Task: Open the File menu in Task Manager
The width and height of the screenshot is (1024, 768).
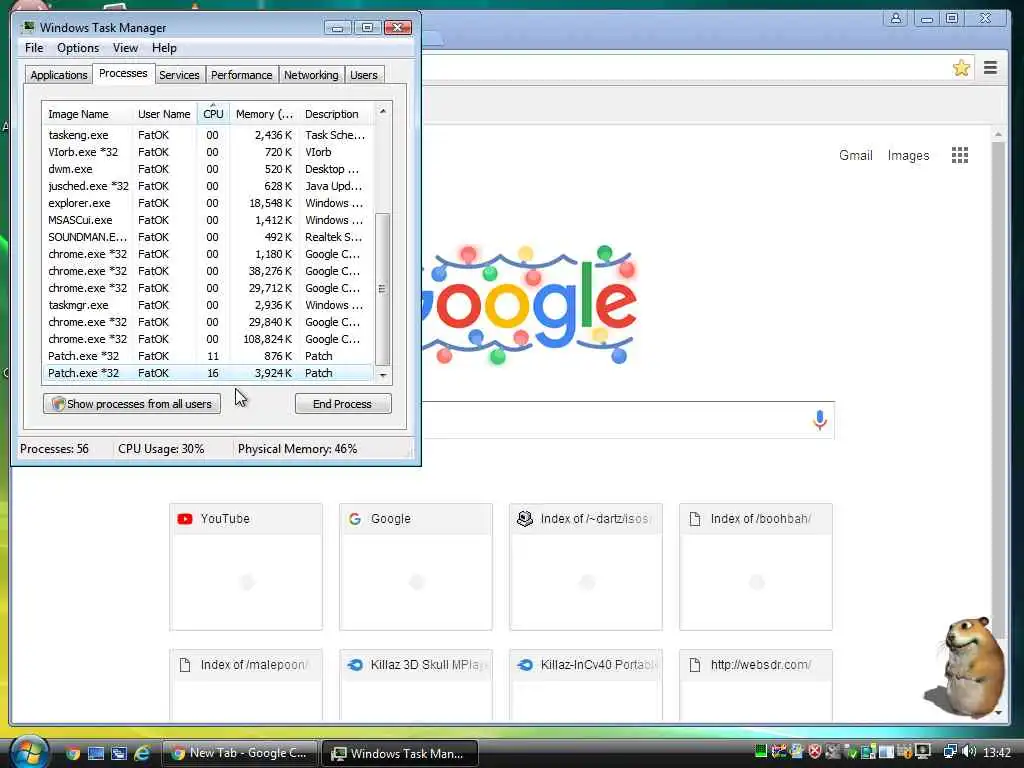Action: 34,48
